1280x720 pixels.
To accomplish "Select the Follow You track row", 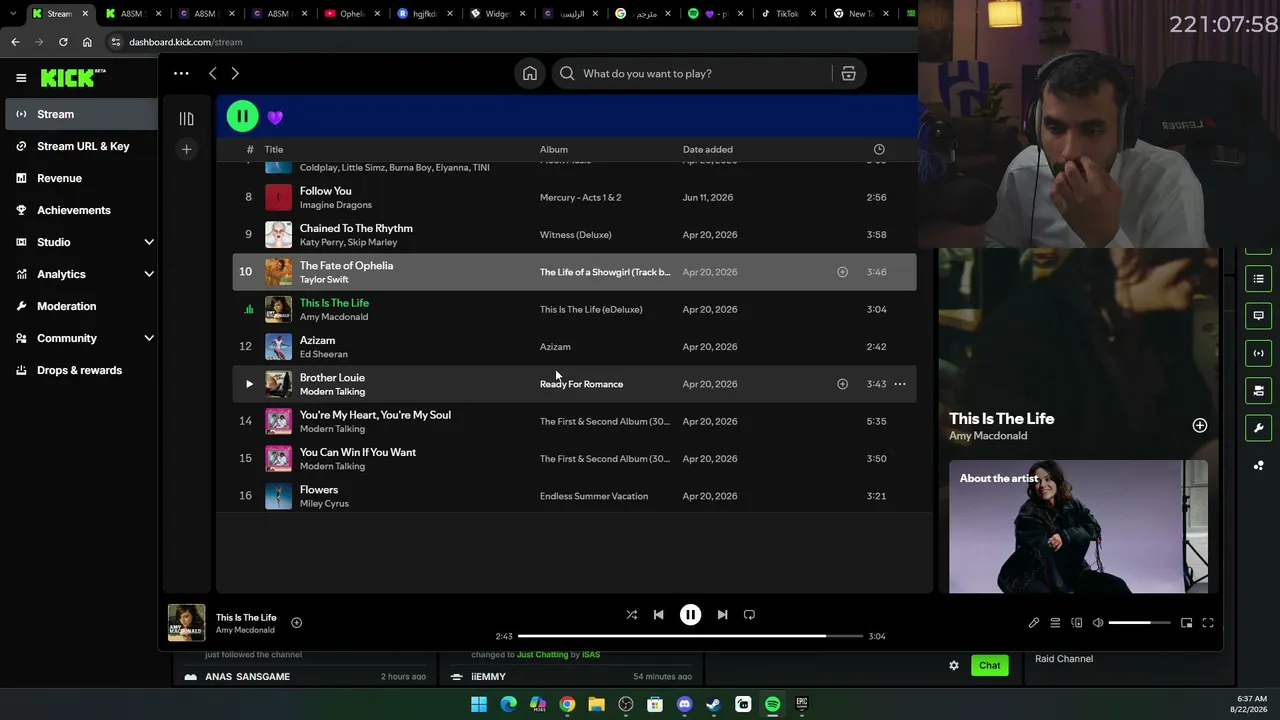I will point(574,197).
